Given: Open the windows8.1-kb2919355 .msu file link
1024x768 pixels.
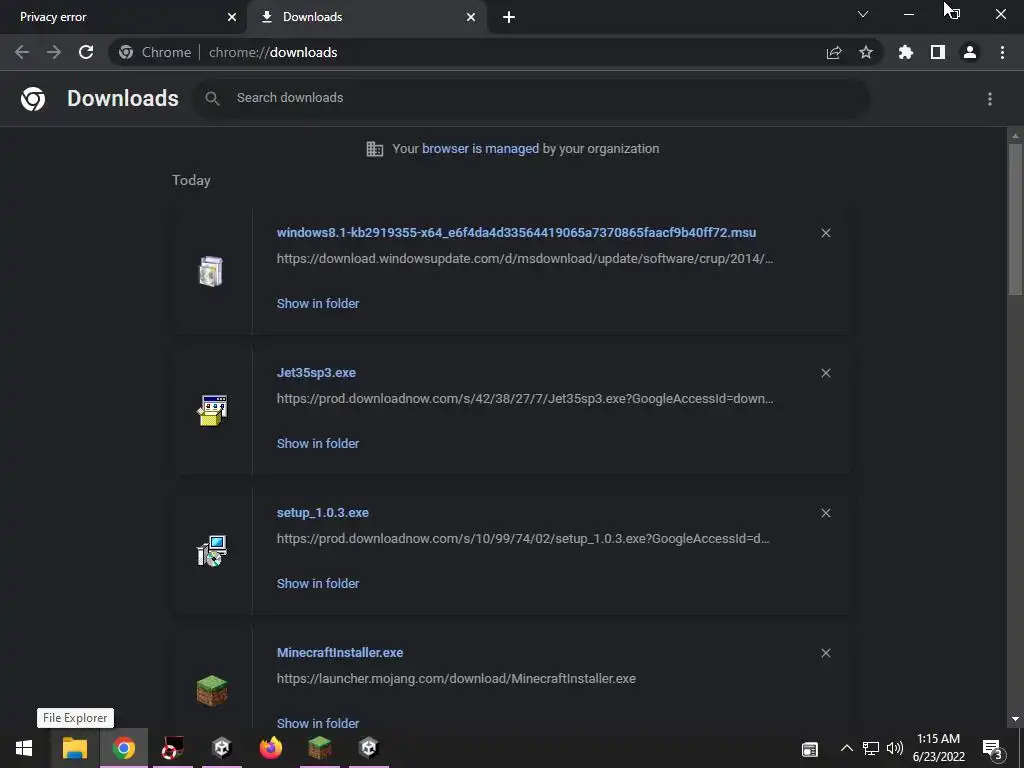Looking at the screenshot, I should click(517, 232).
